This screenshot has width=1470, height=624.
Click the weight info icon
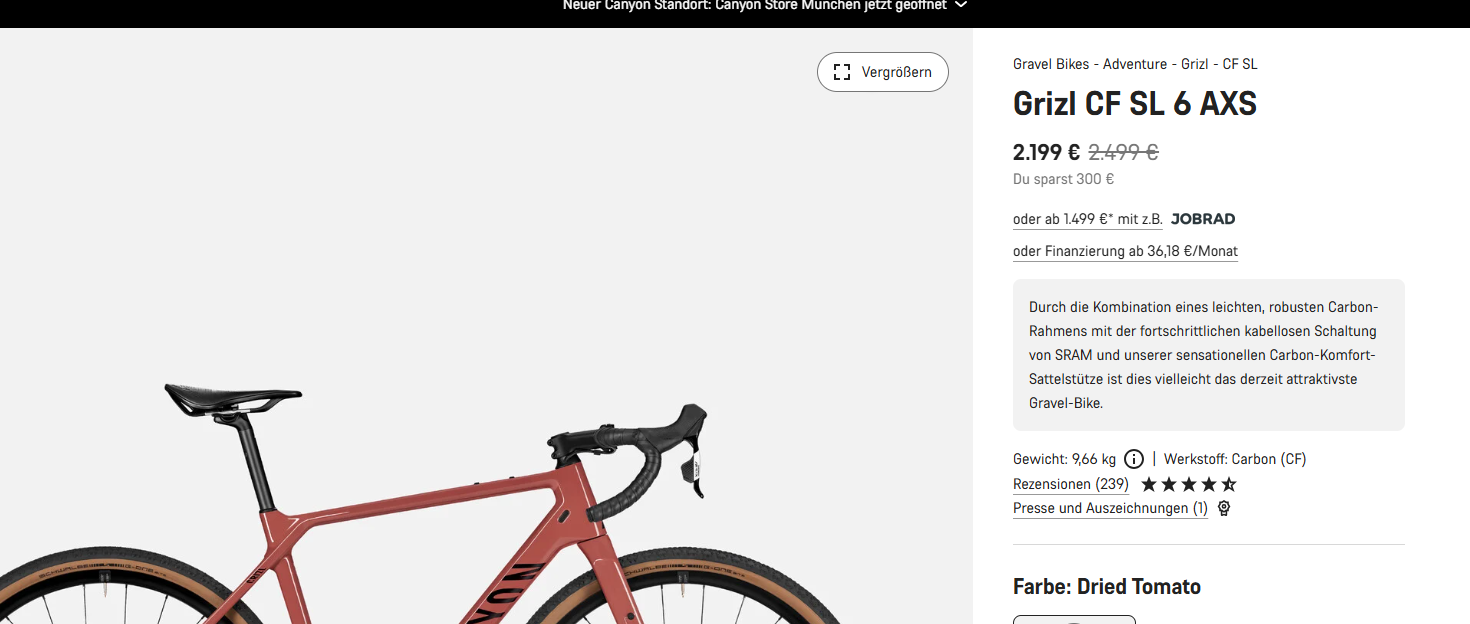point(1134,459)
